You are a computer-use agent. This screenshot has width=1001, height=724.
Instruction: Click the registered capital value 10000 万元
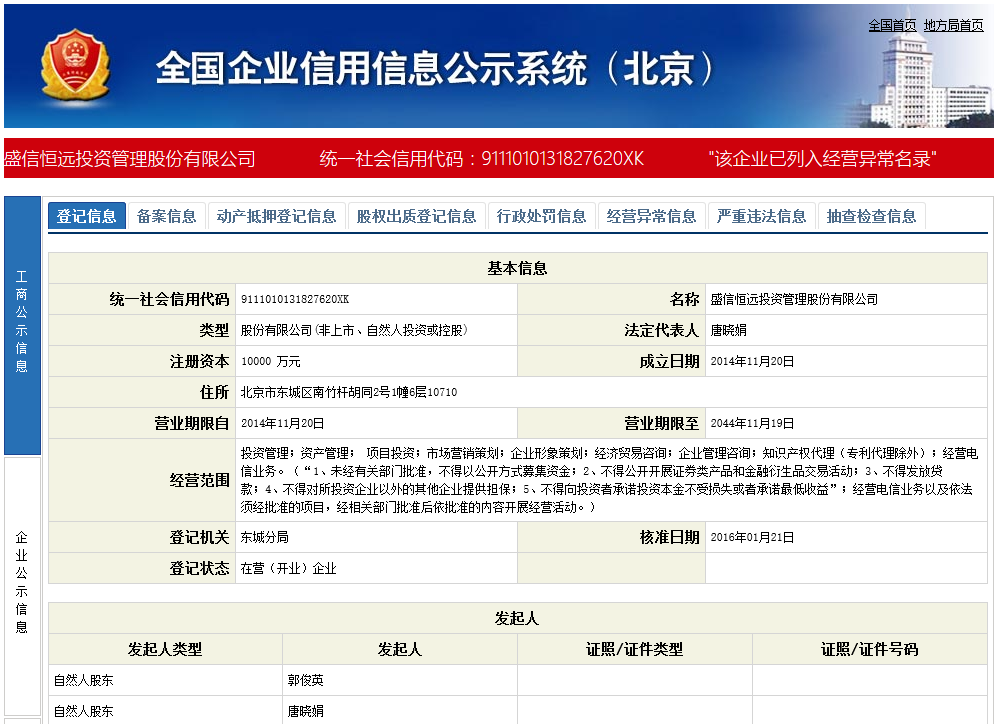[x=271, y=361]
